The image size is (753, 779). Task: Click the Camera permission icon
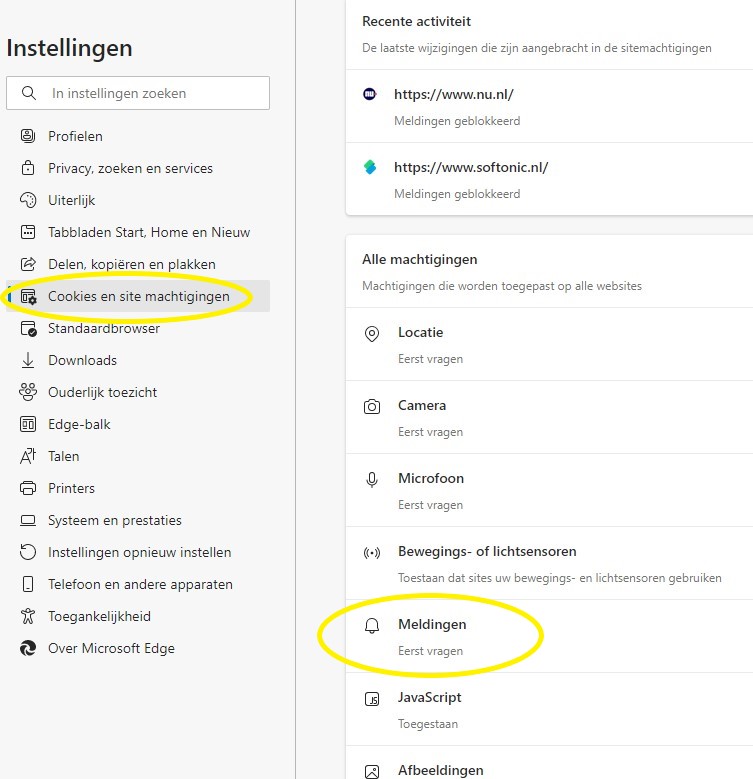(x=372, y=407)
